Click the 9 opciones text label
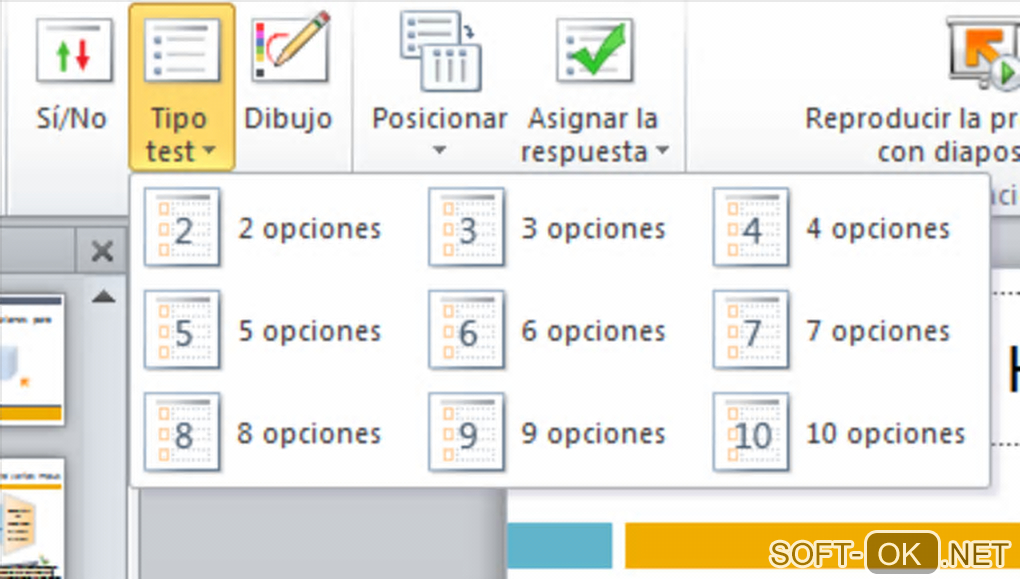 [592, 433]
